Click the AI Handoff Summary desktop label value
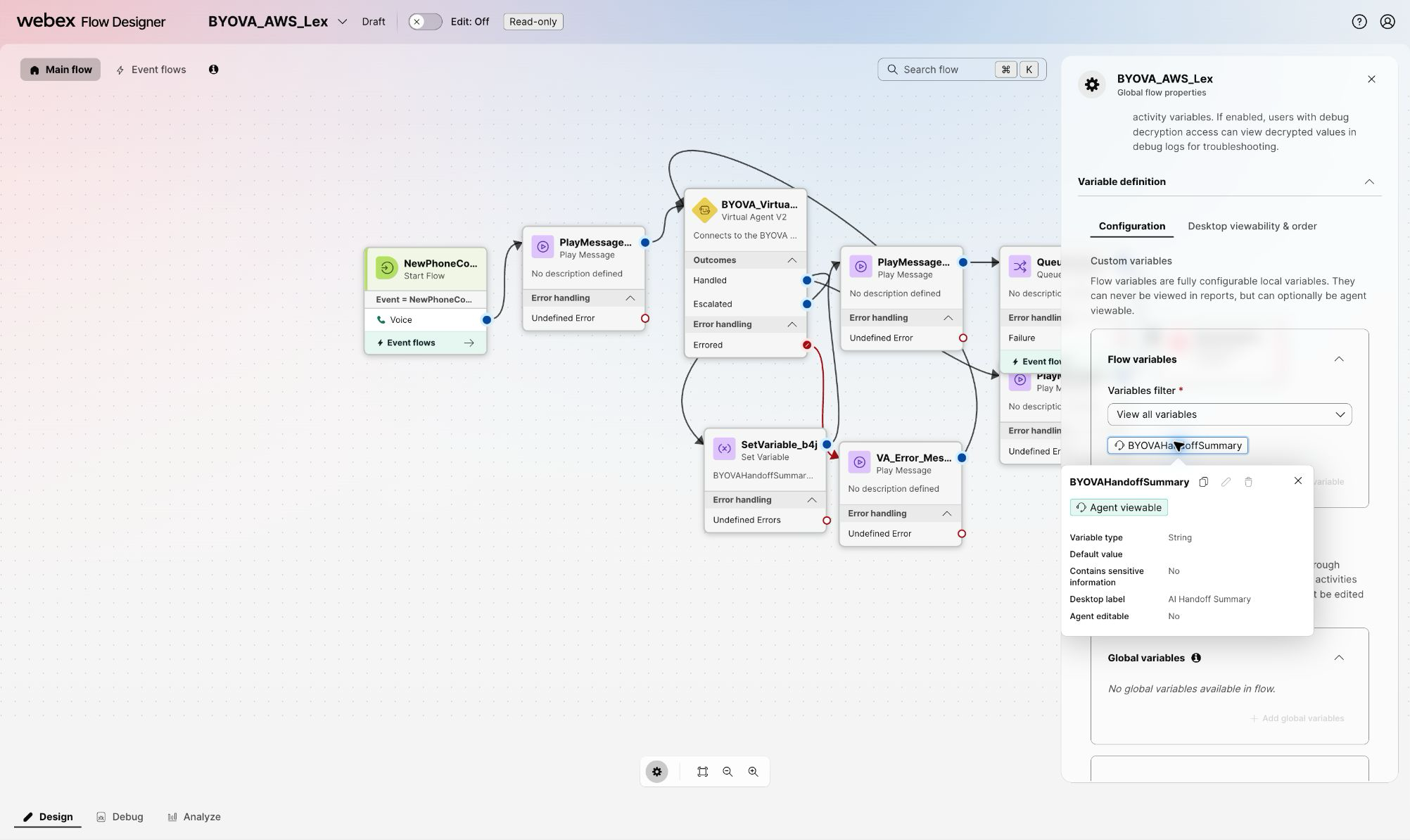 [1209, 599]
